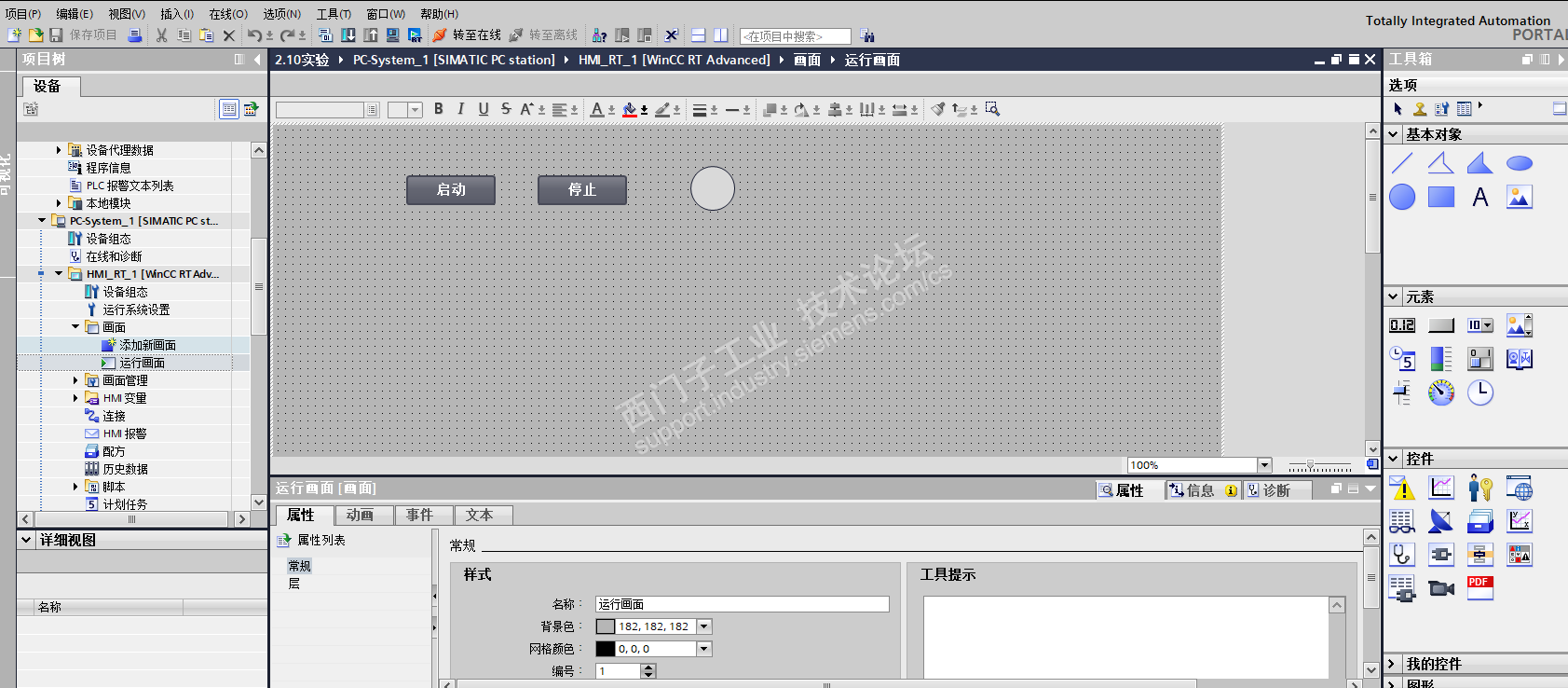Pick the Date/time field element

tap(1402, 359)
